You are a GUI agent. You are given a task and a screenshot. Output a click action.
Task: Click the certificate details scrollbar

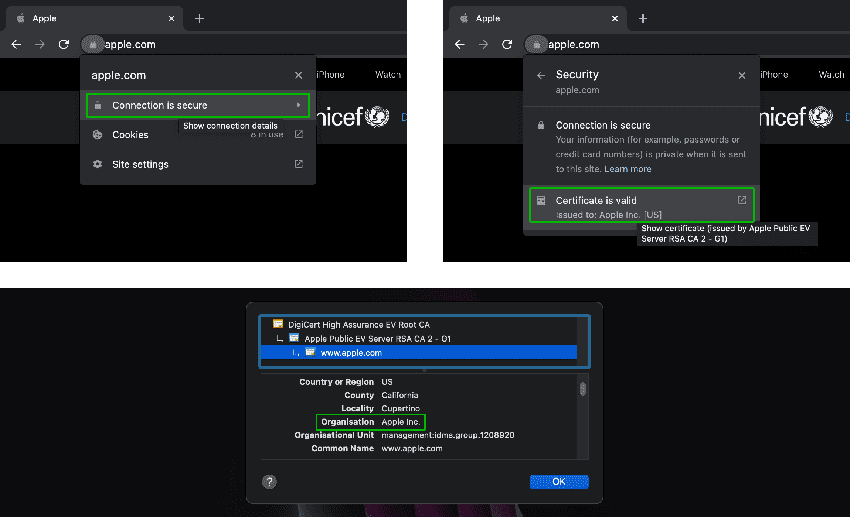tap(583, 389)
